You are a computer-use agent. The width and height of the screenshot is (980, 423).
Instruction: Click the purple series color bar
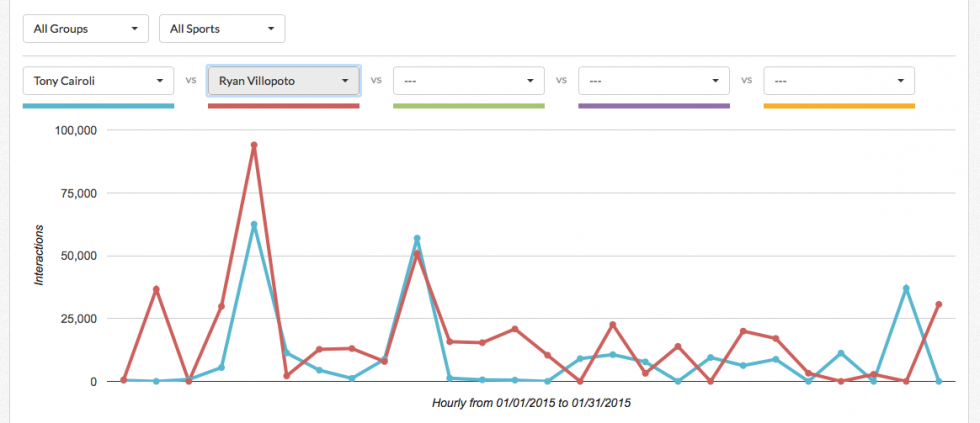[x=654, y=105]
